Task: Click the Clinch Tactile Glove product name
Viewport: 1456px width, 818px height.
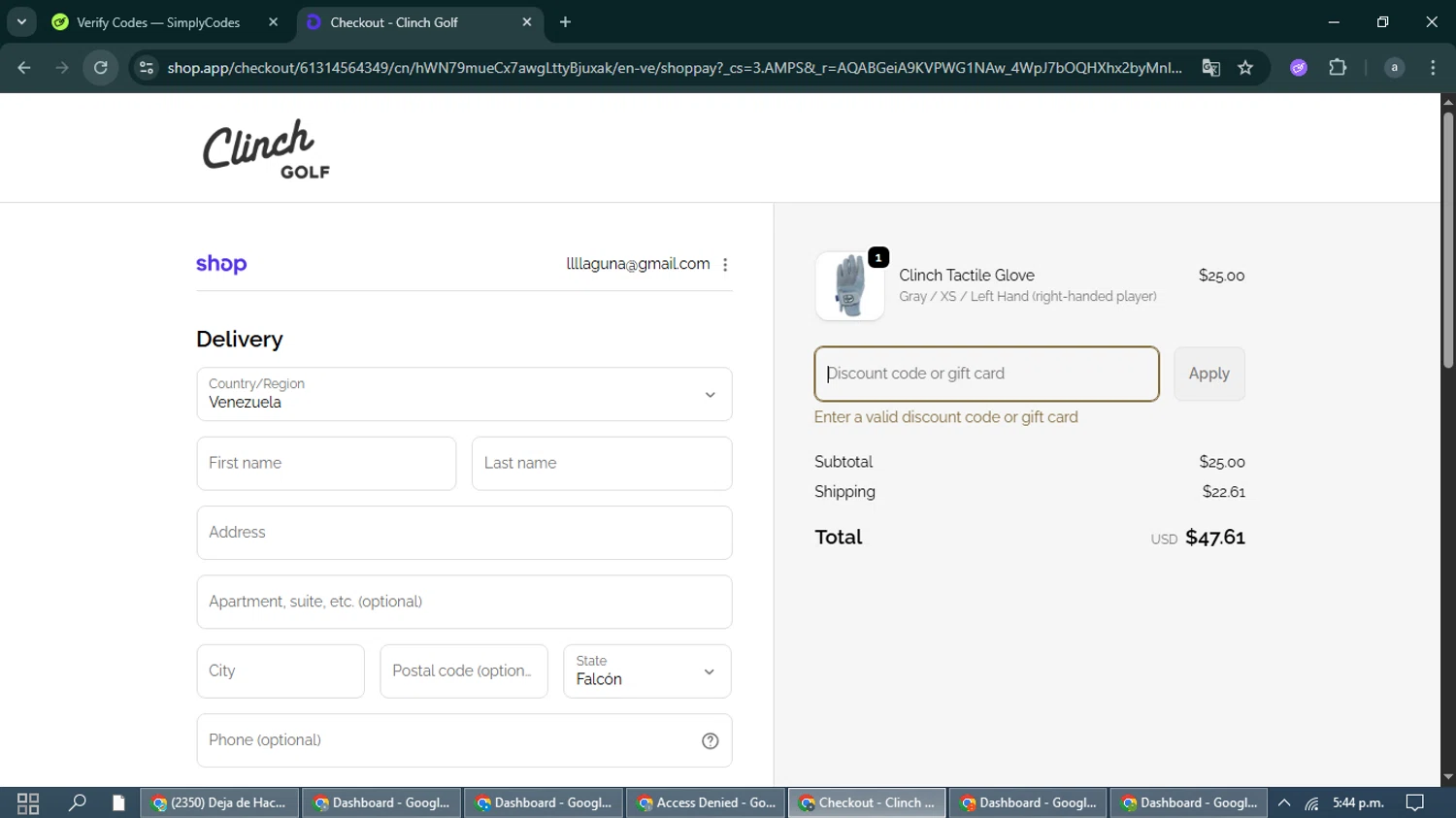Action: coord(967,276)
